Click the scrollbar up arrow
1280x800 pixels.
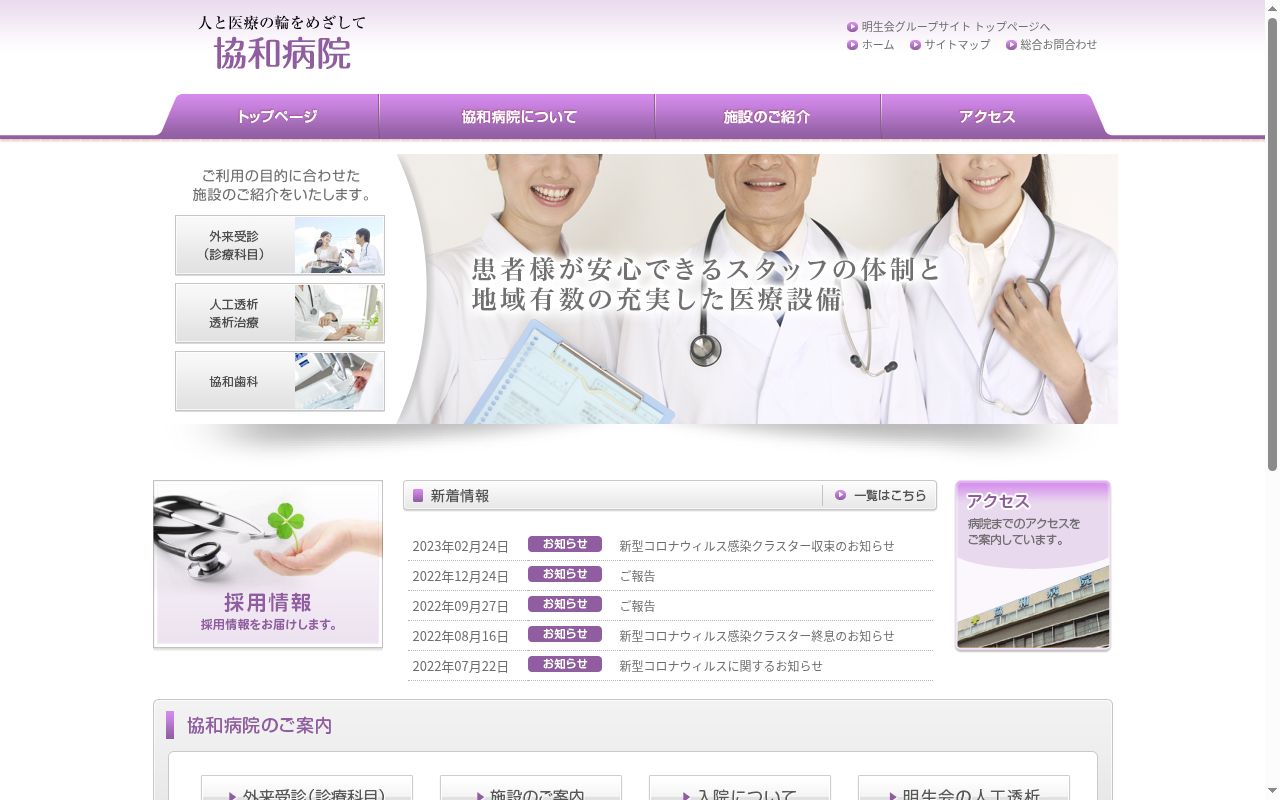(x=1272, y=7)
